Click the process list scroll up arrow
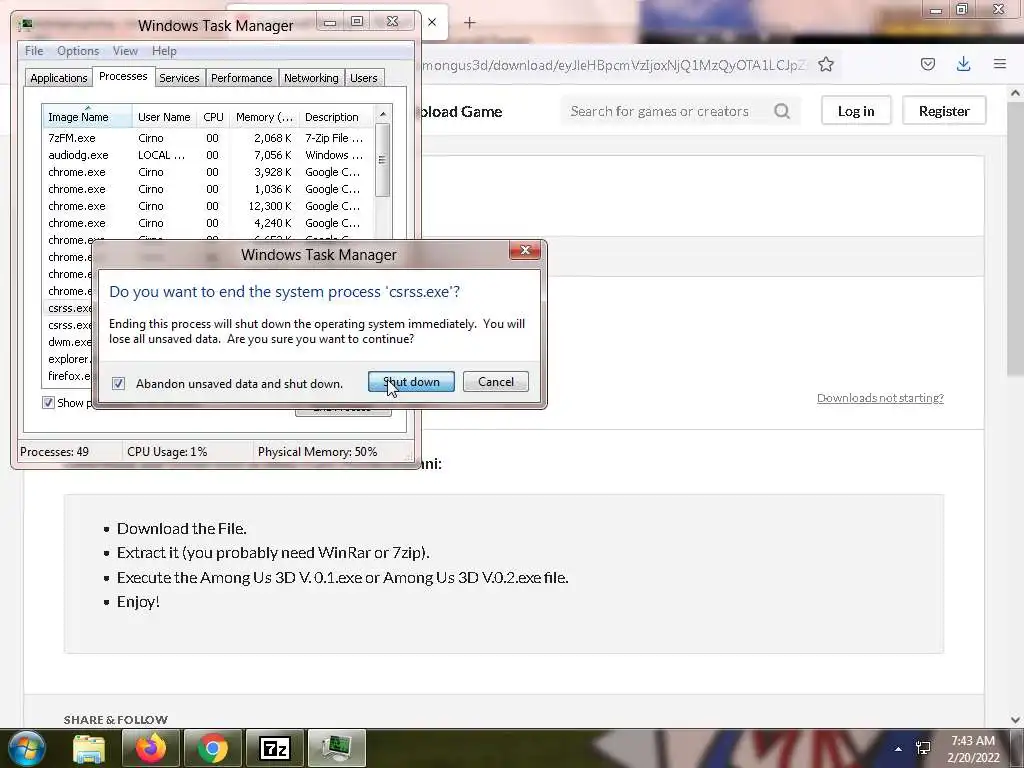Image resolution: width=1024 pixels, height=768 pixels. pos(383,114)
